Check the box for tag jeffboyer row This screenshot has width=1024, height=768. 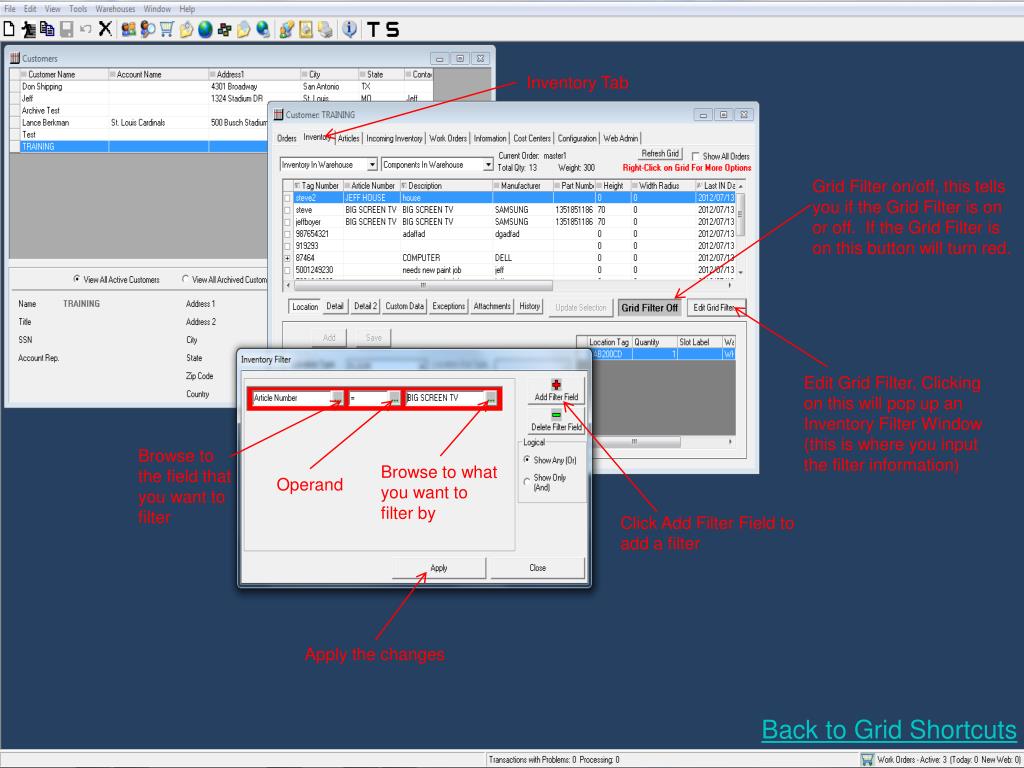pos(287,222)
